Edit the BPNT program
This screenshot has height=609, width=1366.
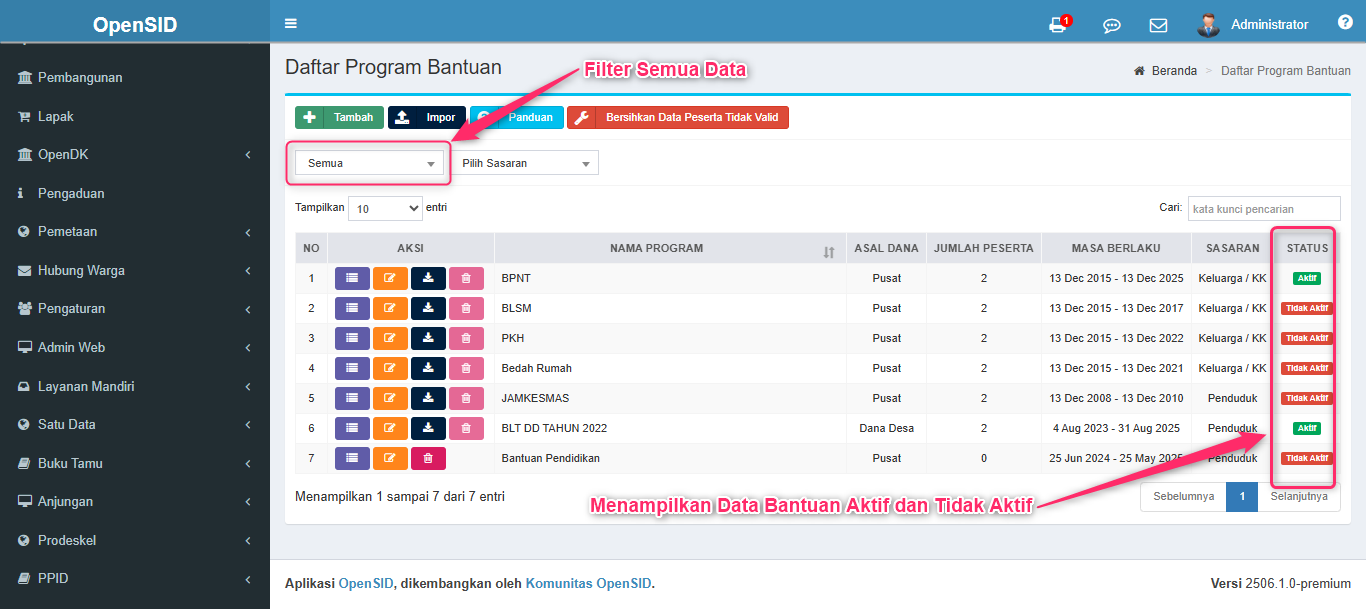pos(390,278)
